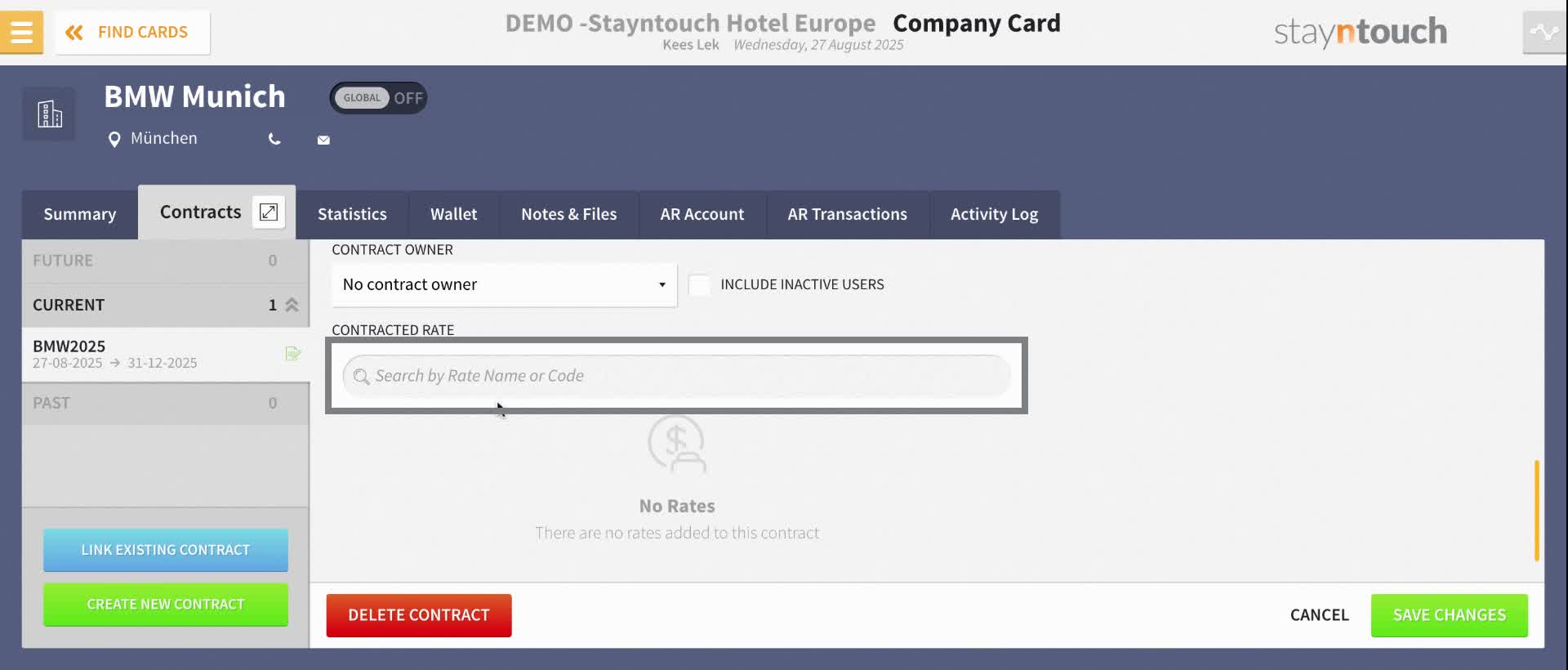
Task: Click Create New Contract button
Action: pos(166,605)
